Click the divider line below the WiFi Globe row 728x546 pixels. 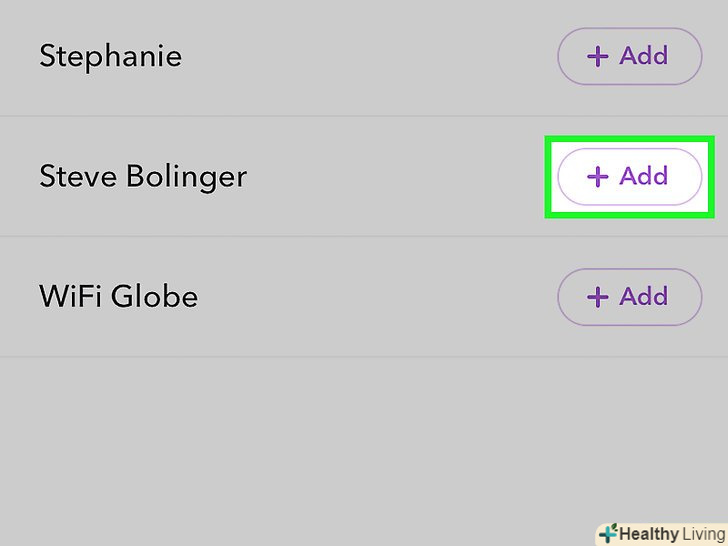click(364, 357)
